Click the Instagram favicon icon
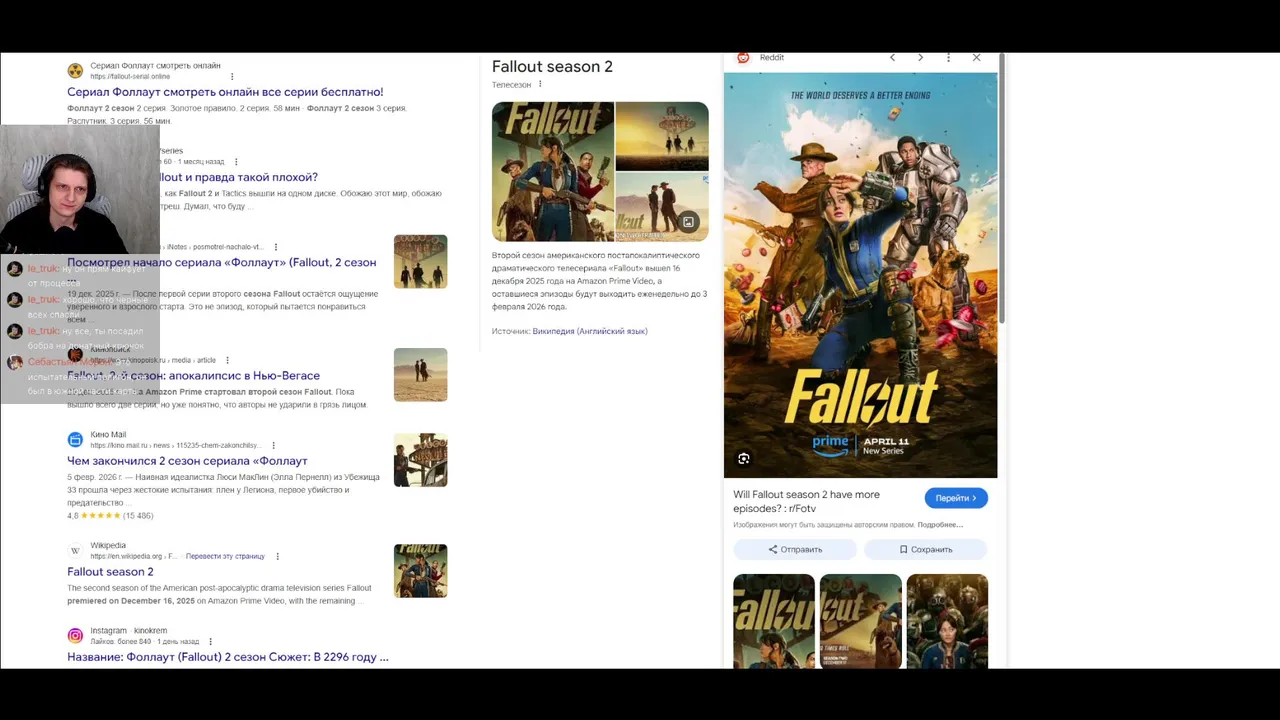This screenshot has width=1280, height=720. pos(75,636)
